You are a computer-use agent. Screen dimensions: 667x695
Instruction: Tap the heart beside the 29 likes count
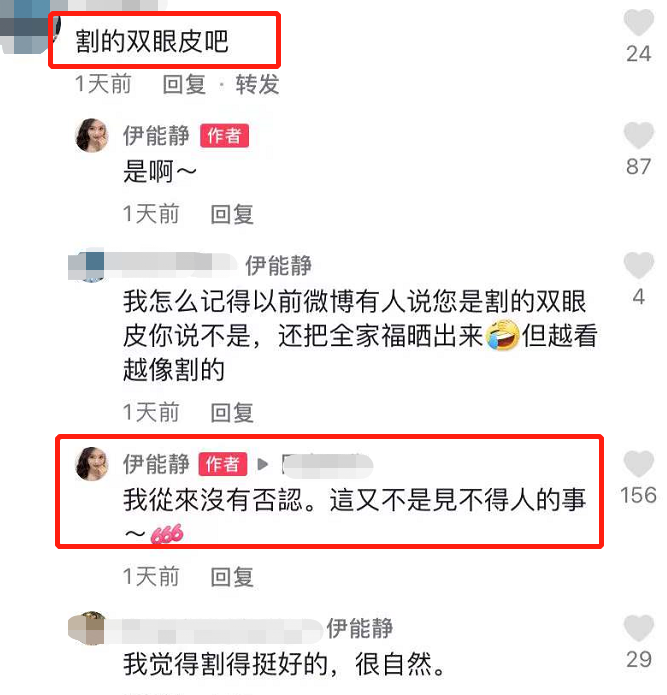coord(639,628)
